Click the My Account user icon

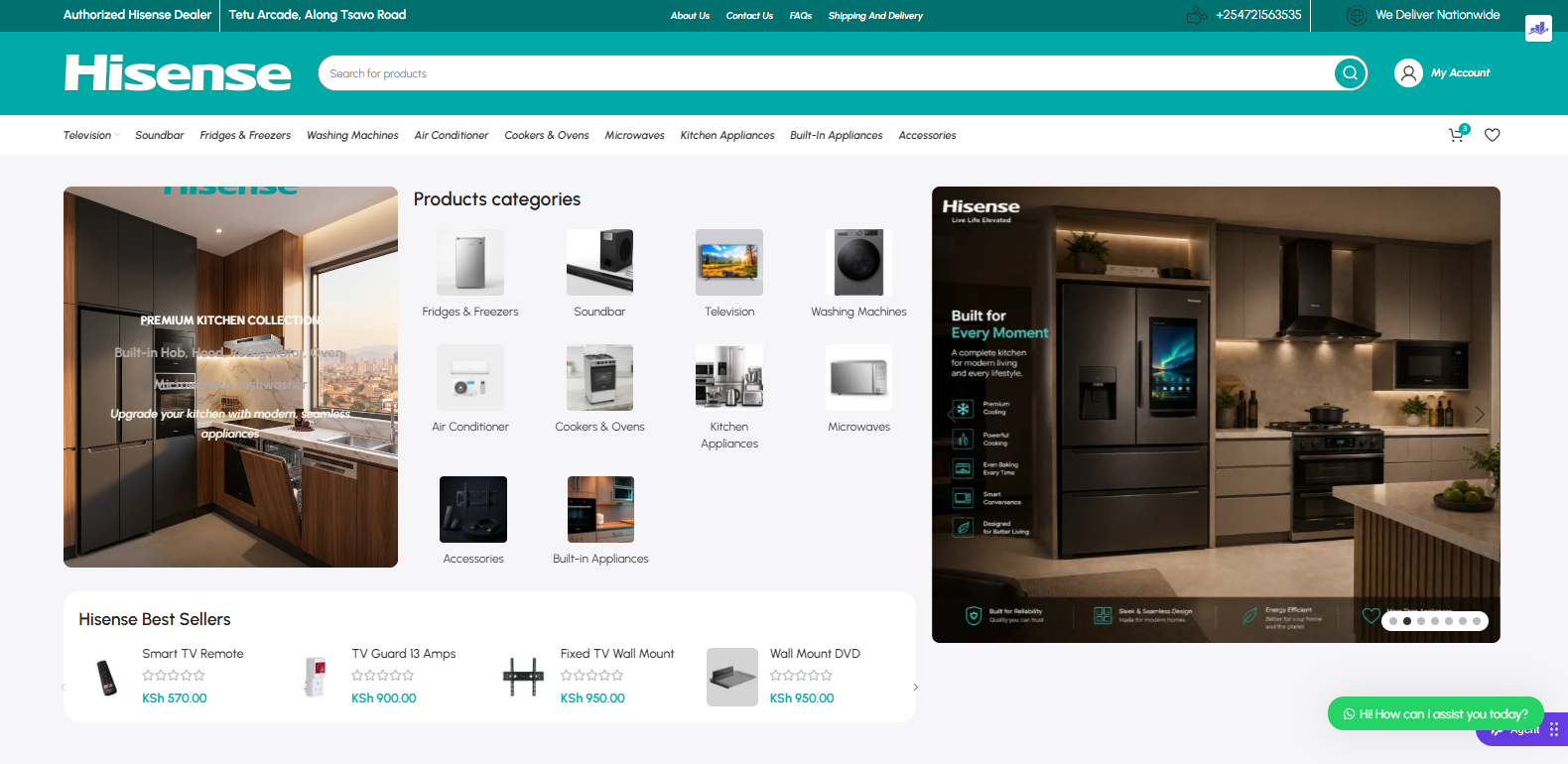pos(1408,72)
